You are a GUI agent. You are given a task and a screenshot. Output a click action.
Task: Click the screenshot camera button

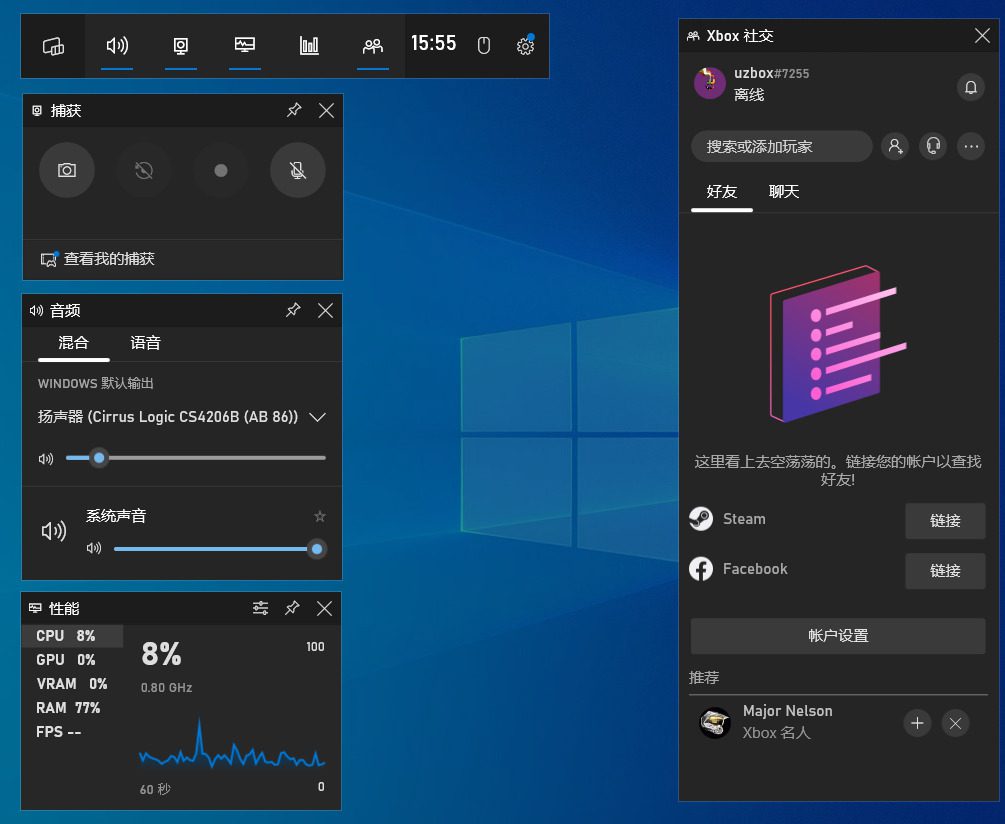pos(67,170)
